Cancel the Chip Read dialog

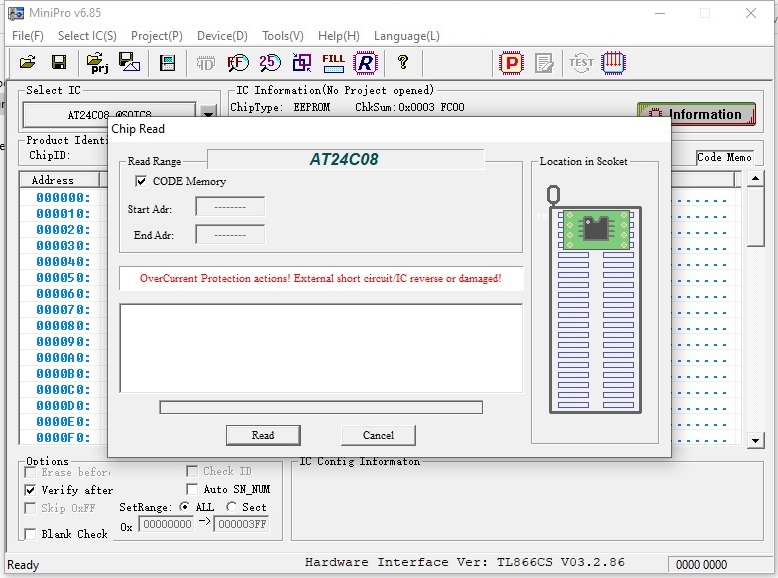(378, 435)
